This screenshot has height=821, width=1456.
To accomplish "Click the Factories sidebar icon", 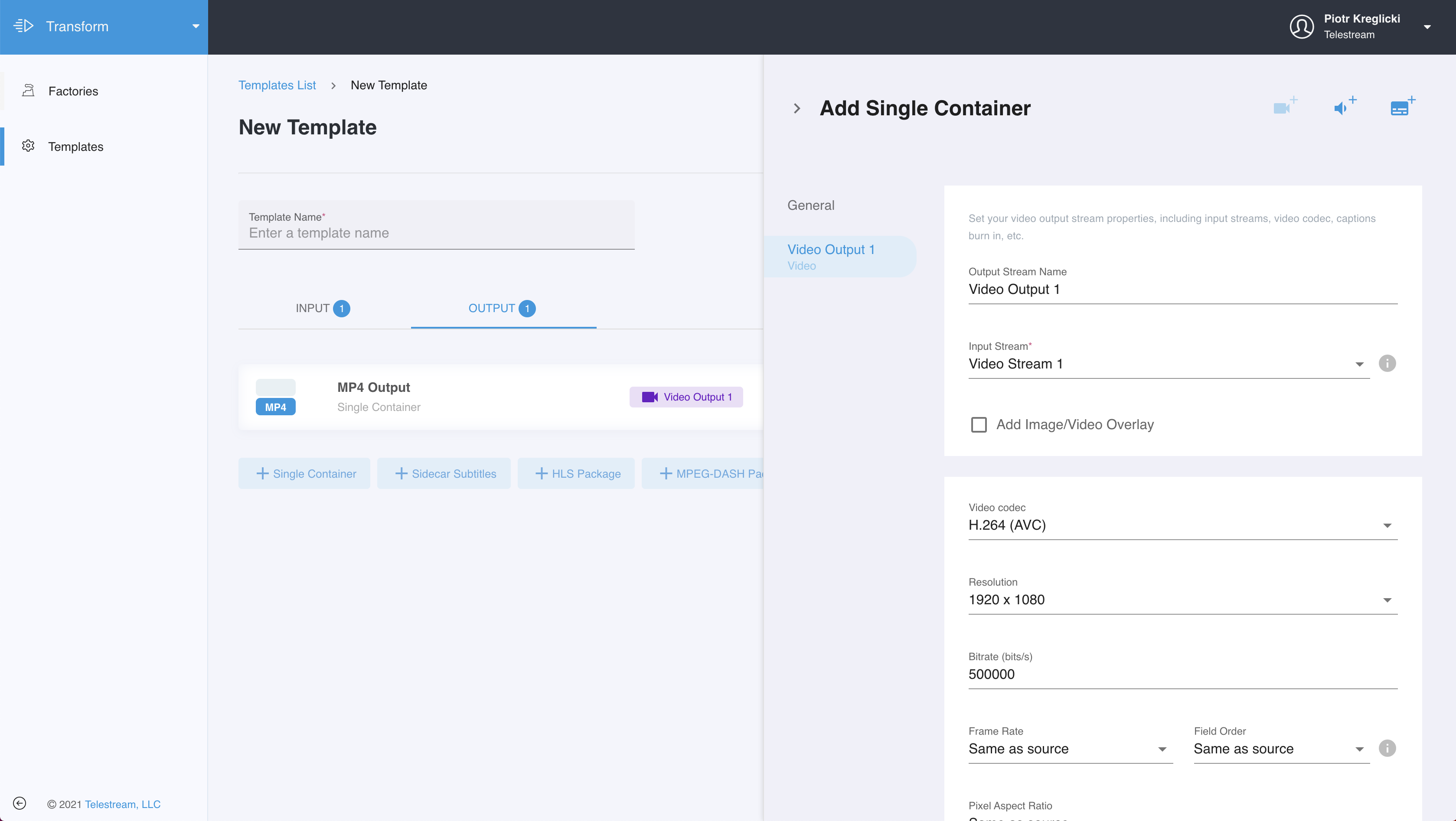I will click(28, 91).
